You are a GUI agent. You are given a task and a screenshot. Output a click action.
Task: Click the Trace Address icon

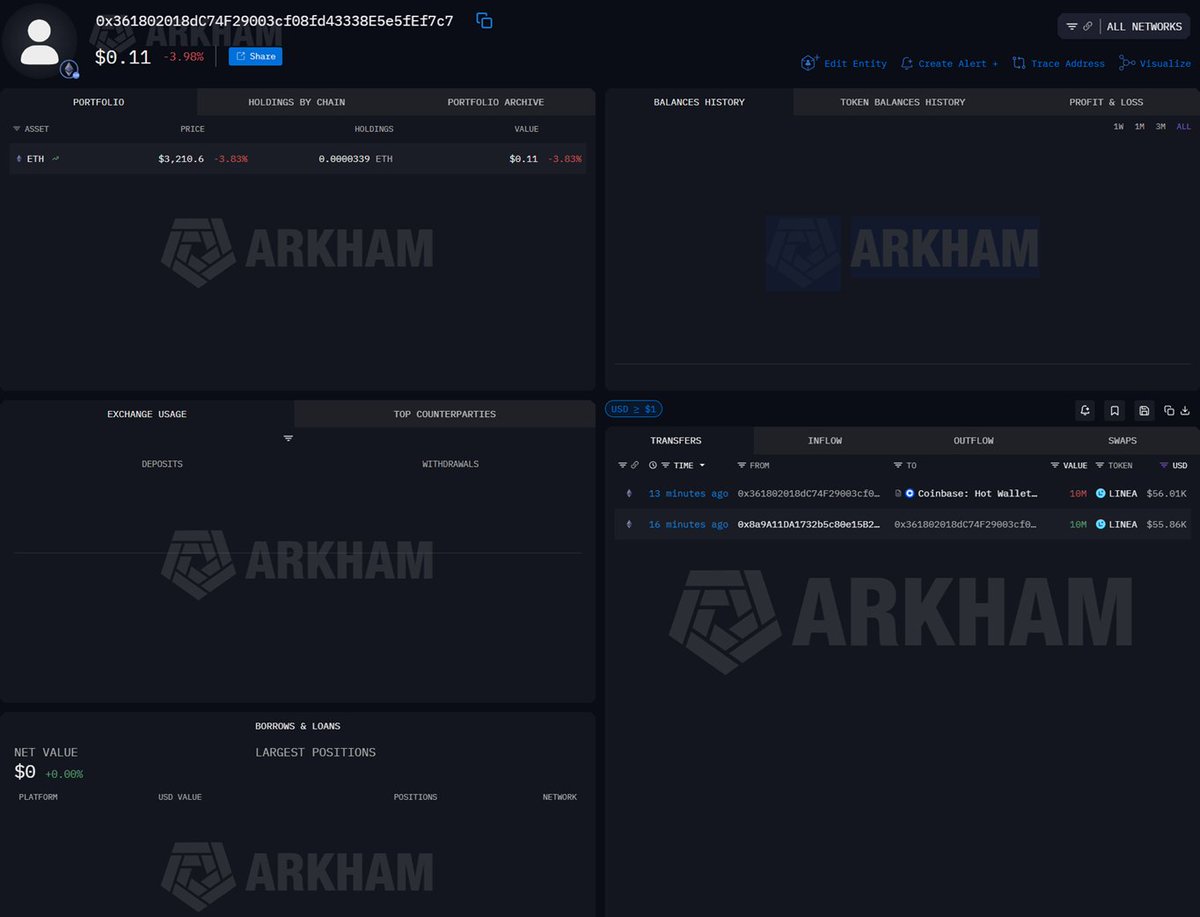click(x=1019, y=63)
